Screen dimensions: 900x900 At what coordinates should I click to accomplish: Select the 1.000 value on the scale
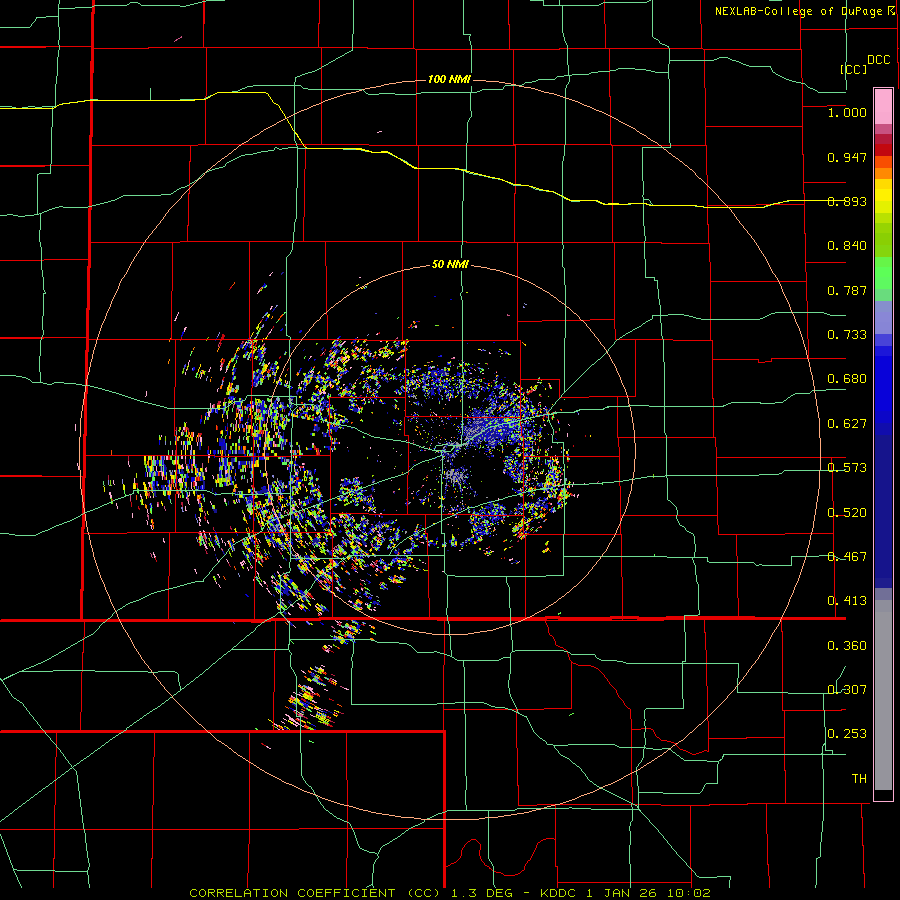(847, 112)
